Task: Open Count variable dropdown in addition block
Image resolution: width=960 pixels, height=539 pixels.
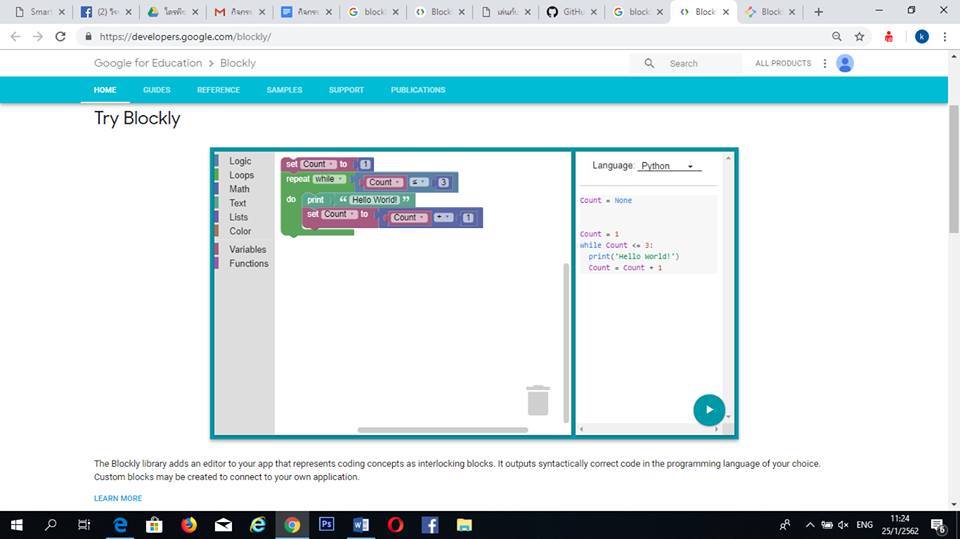Action: pos(408,217)
